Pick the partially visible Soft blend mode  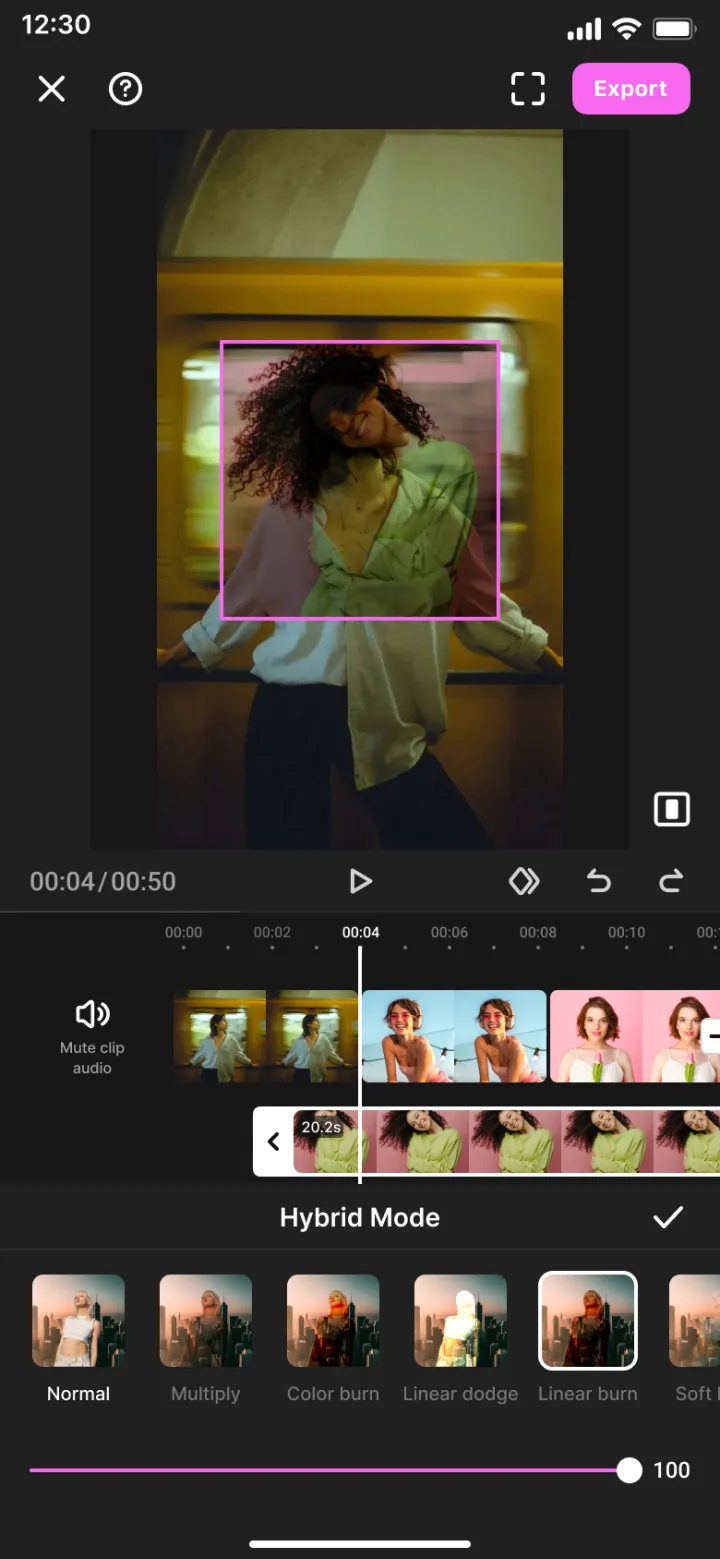coord(694,1338)
